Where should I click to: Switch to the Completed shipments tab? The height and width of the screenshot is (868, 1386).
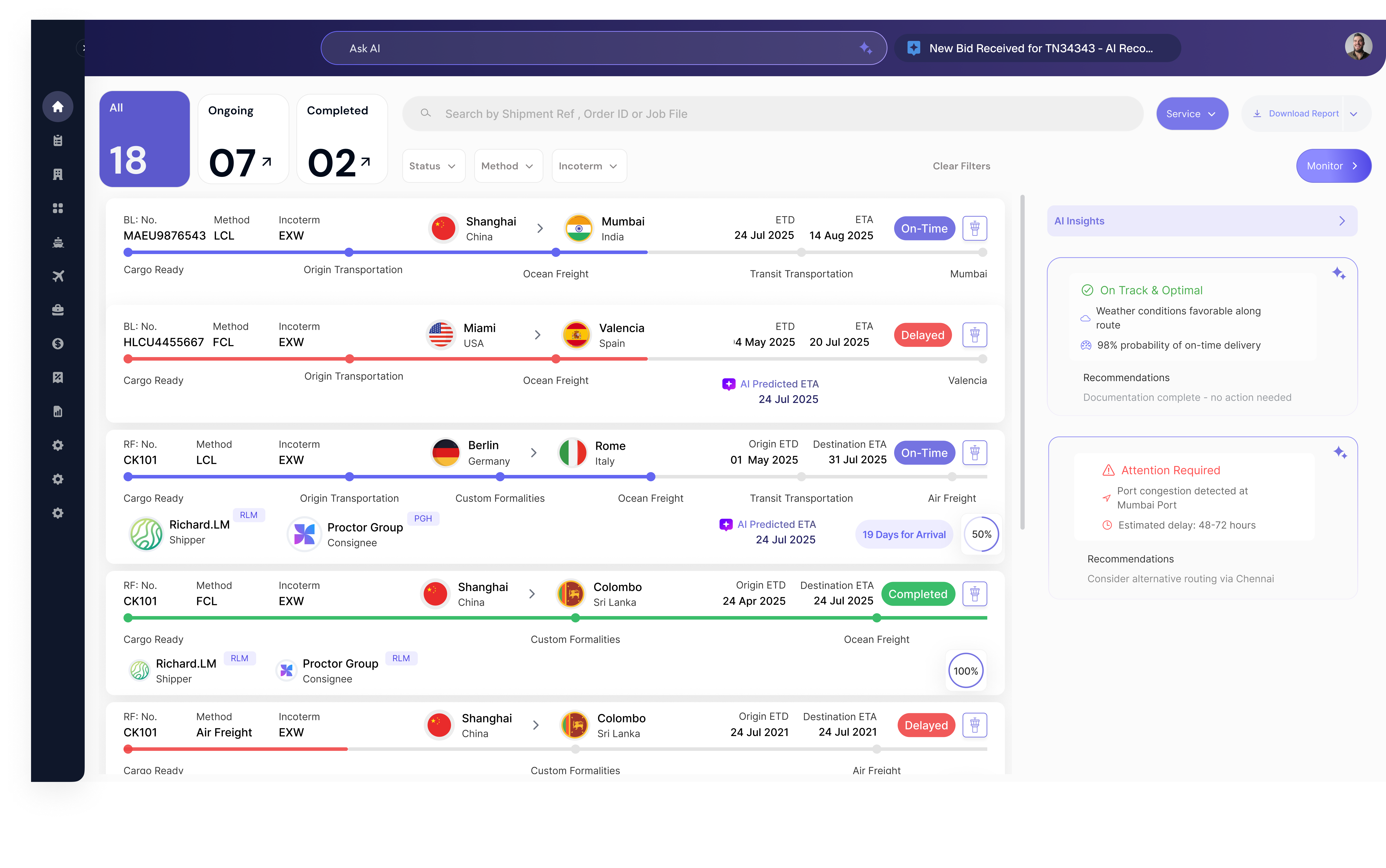342,139
